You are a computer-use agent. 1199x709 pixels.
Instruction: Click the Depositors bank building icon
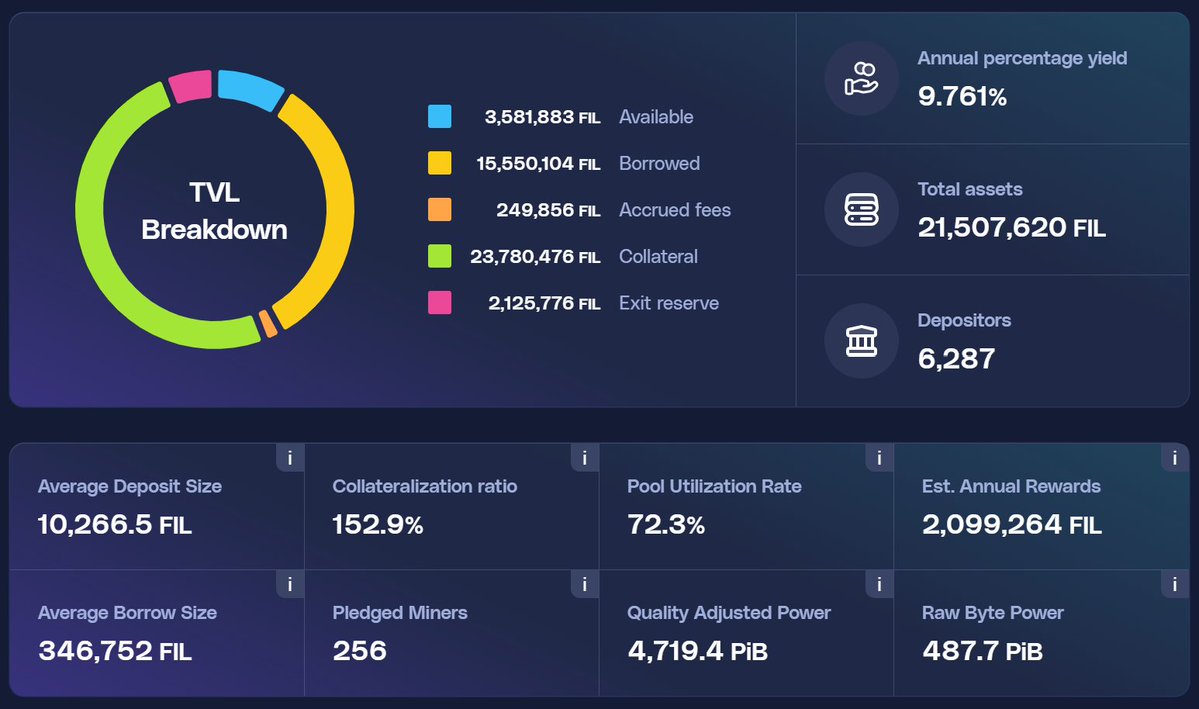pyautogui.click(x=861, y=341)
